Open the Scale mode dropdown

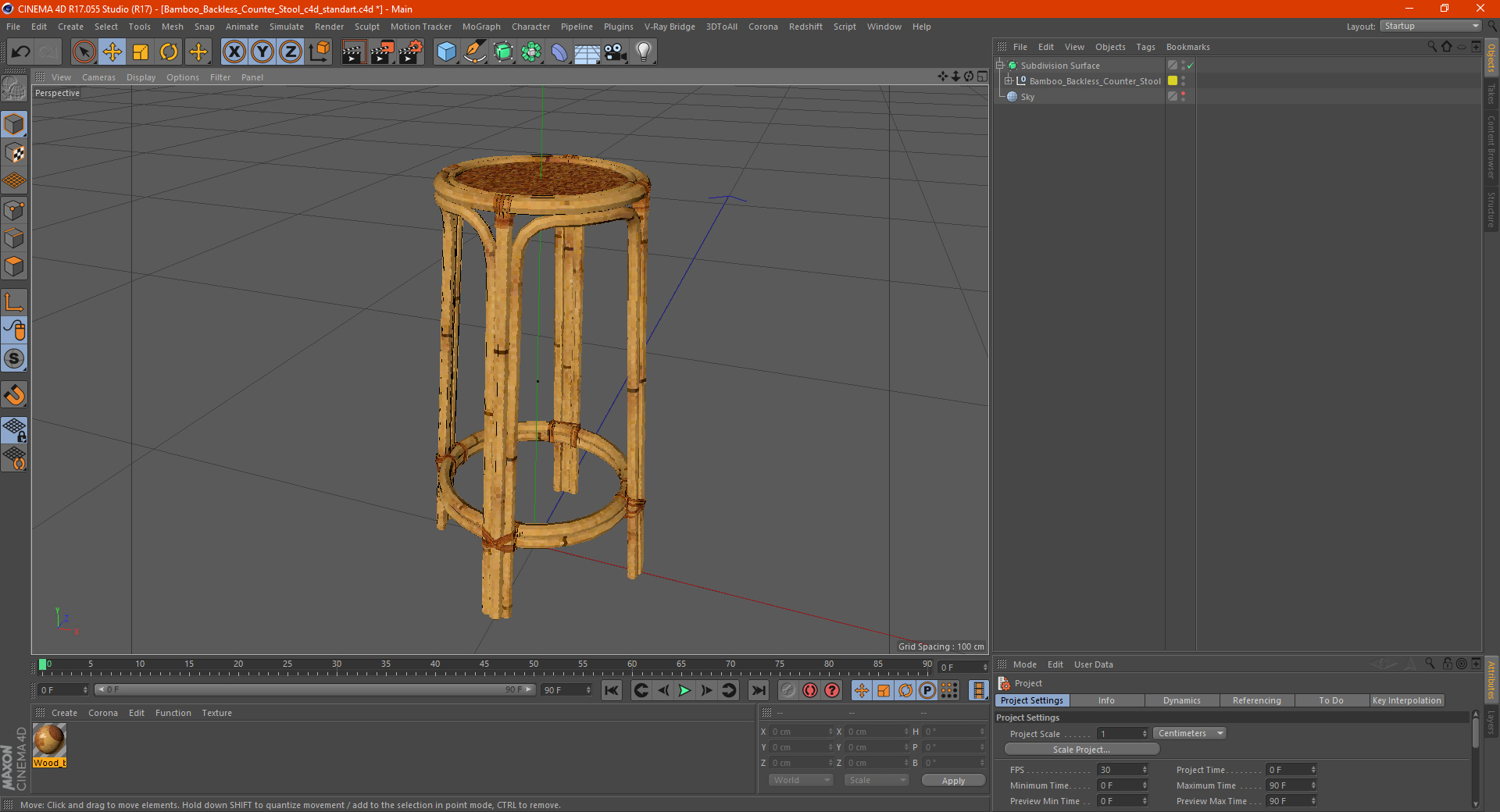pos(877,780)
